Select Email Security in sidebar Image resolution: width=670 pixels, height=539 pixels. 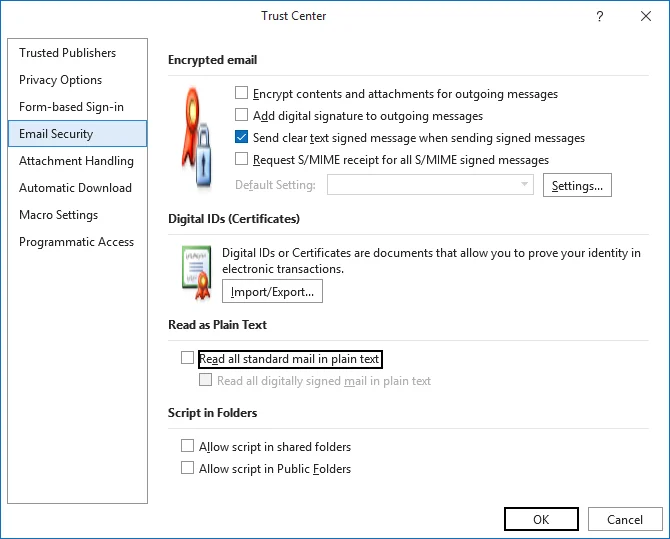tap(77, 134)
